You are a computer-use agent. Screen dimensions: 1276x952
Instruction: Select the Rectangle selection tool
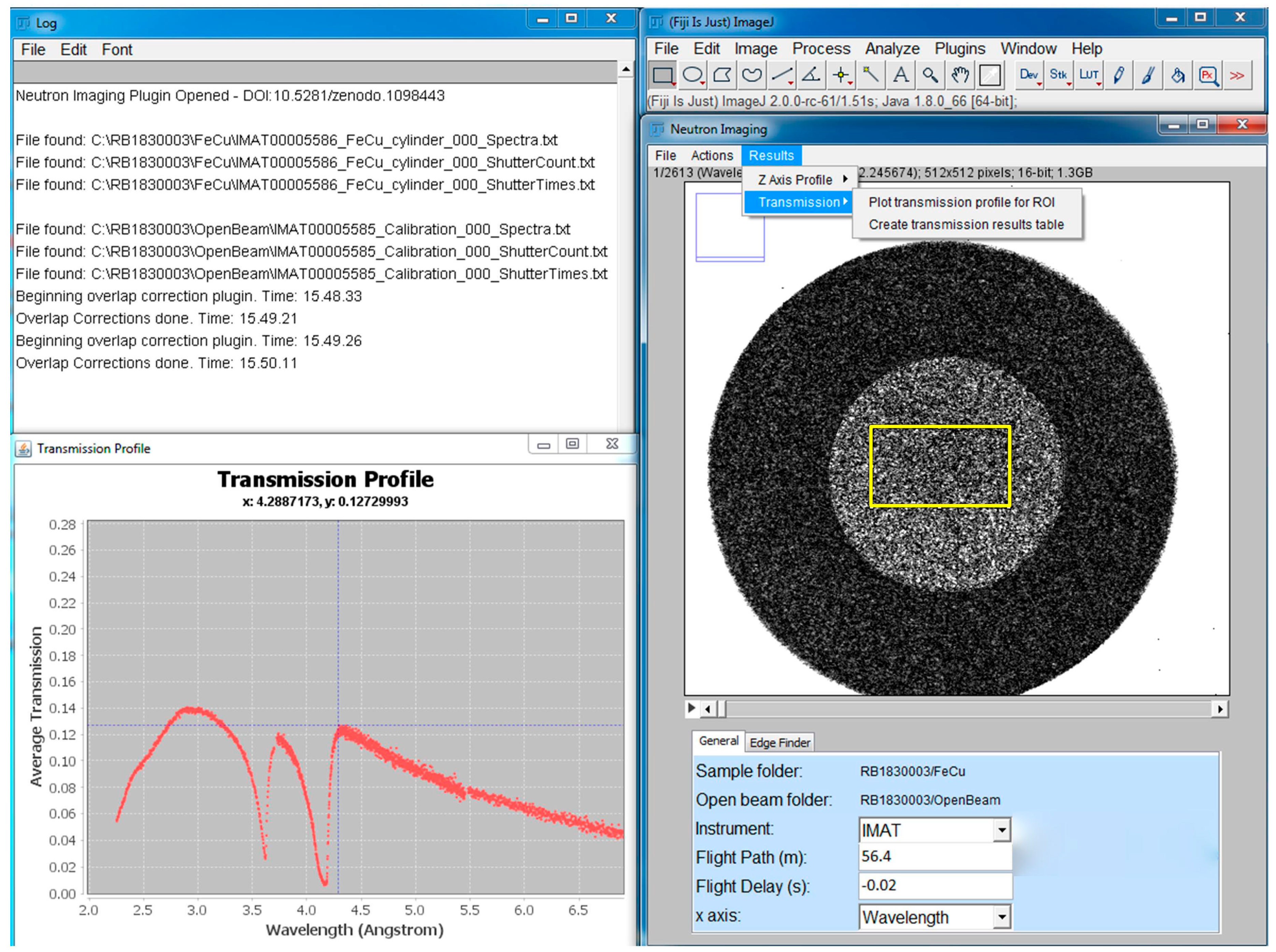[x=662, y=75]
